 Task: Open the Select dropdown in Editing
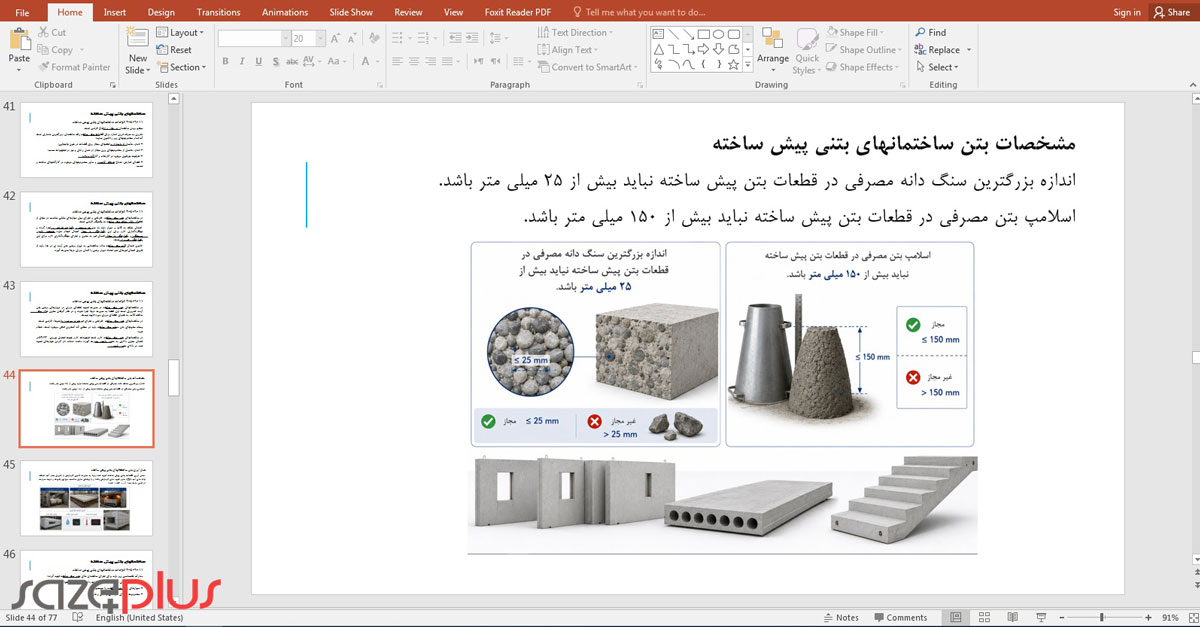[x=936, y=67]
